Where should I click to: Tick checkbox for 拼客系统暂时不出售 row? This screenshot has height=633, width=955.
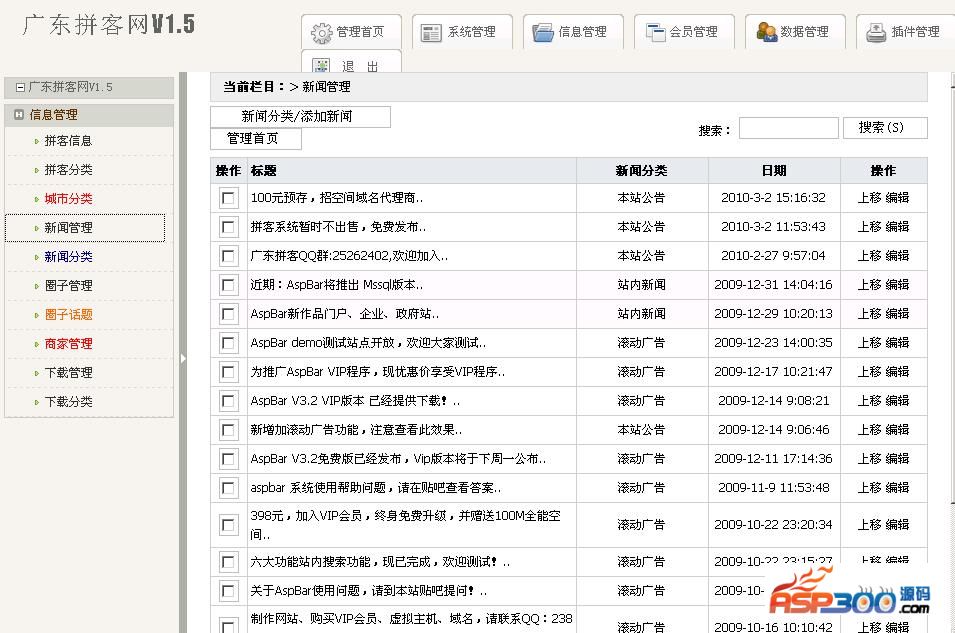228,227
